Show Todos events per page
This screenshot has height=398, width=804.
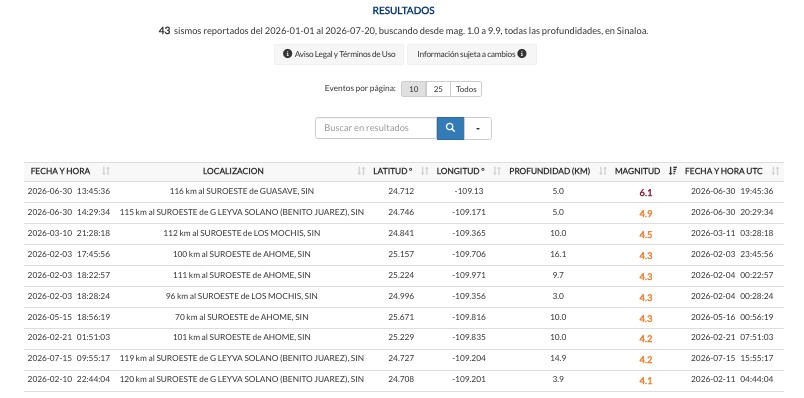[466, 89]
